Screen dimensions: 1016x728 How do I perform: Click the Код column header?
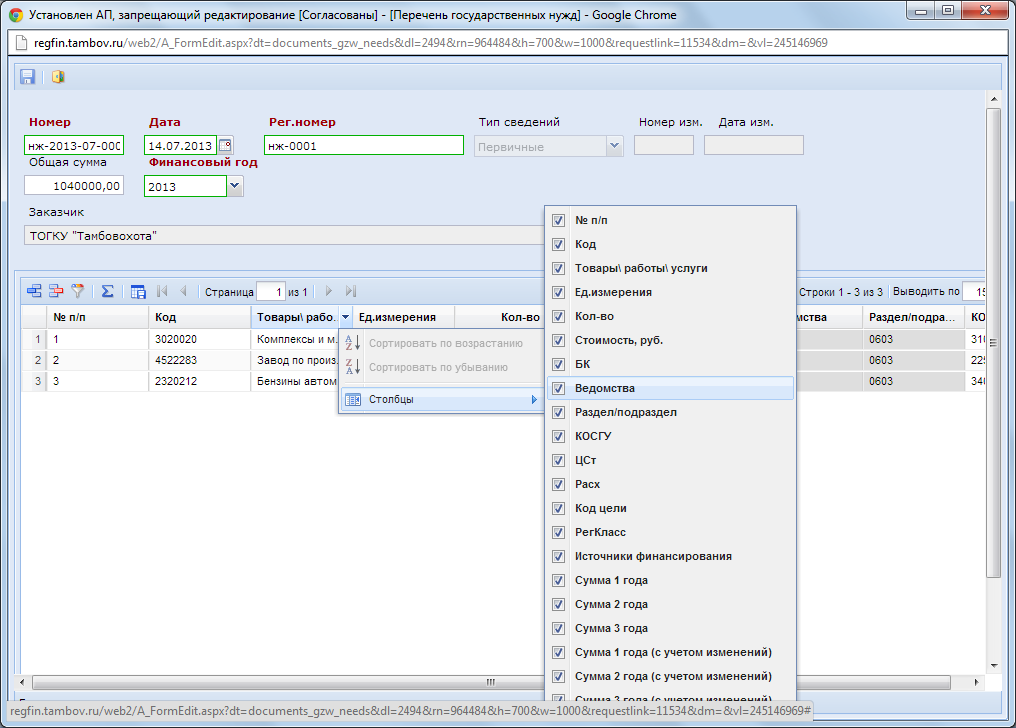point(199,317)
